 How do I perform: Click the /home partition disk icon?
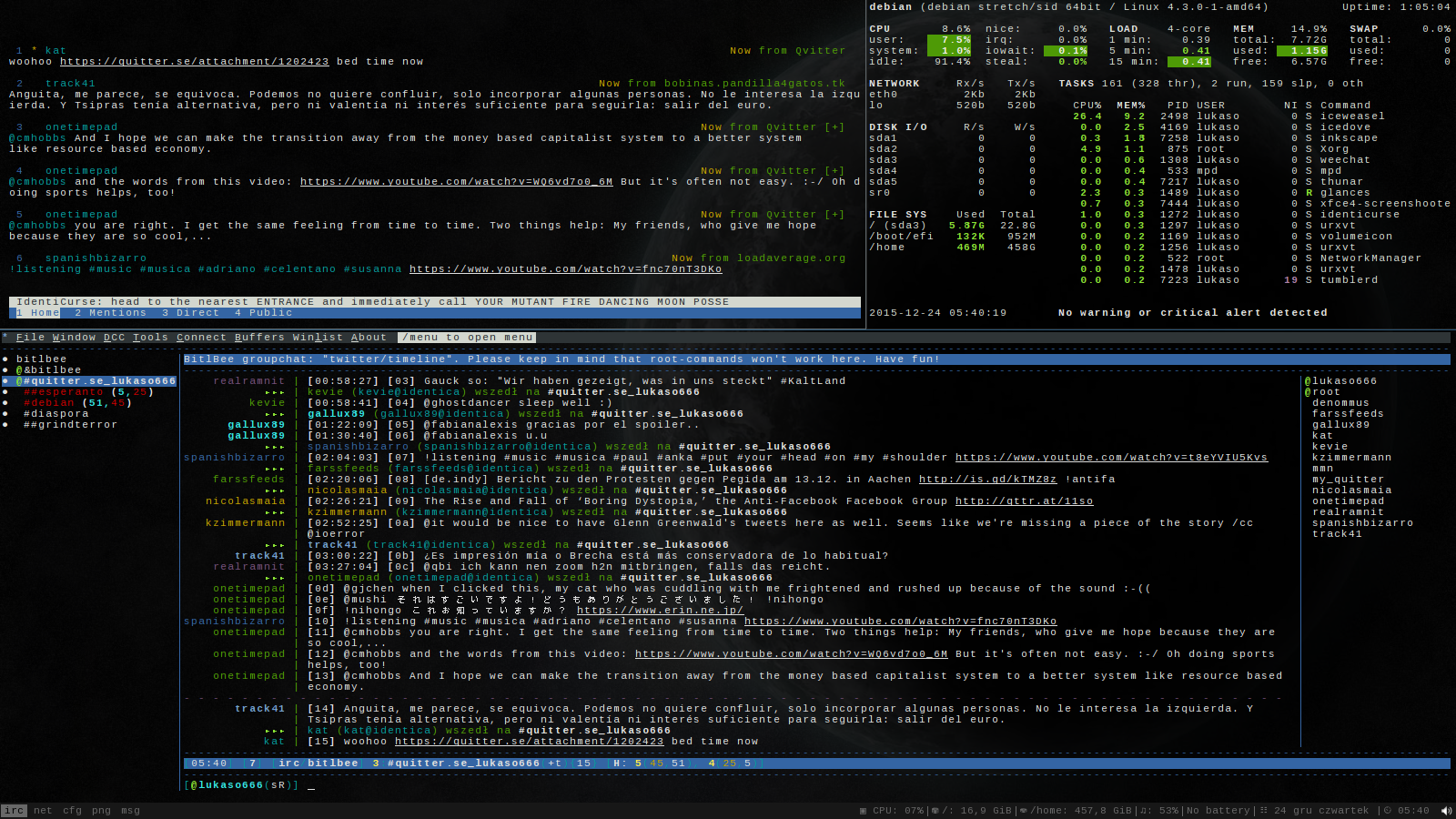coord(1023,811)
